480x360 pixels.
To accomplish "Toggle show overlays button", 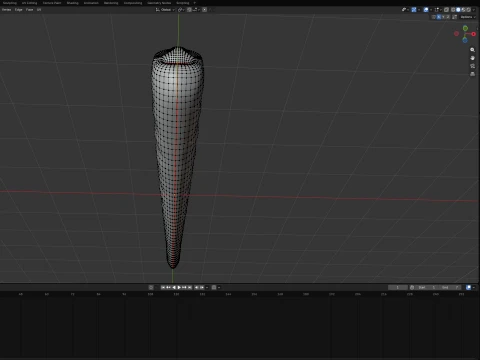I will pyautogui.click(x=426, y=10).
